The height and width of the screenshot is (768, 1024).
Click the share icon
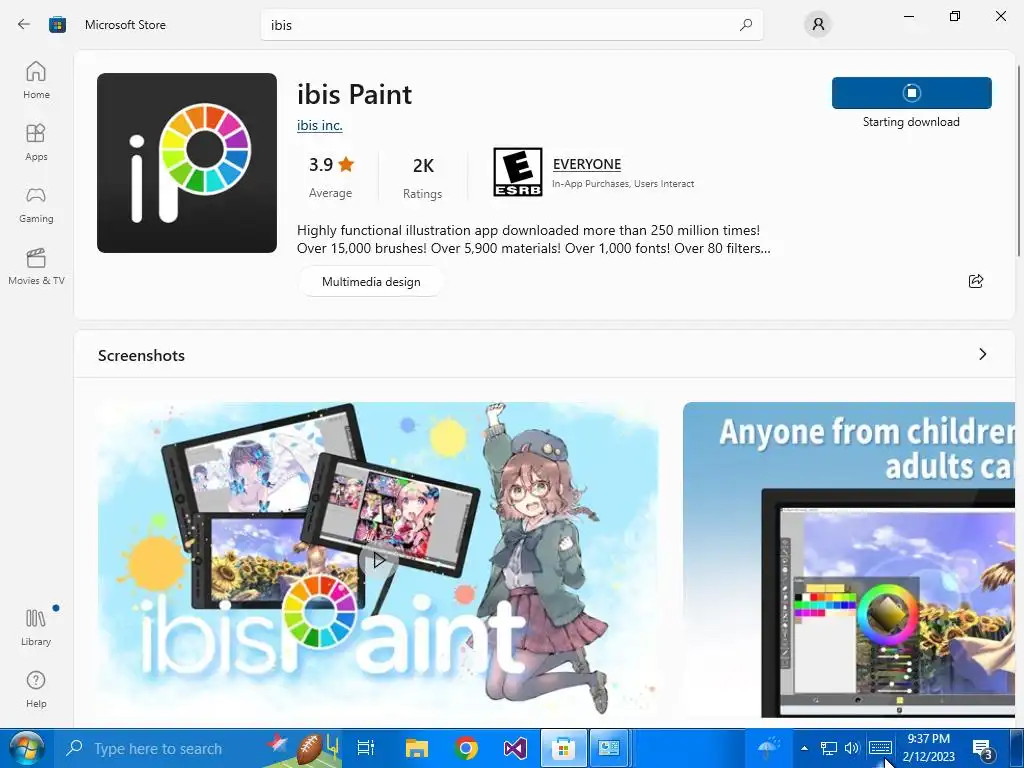pyautogui.click(x=976, y=281)
